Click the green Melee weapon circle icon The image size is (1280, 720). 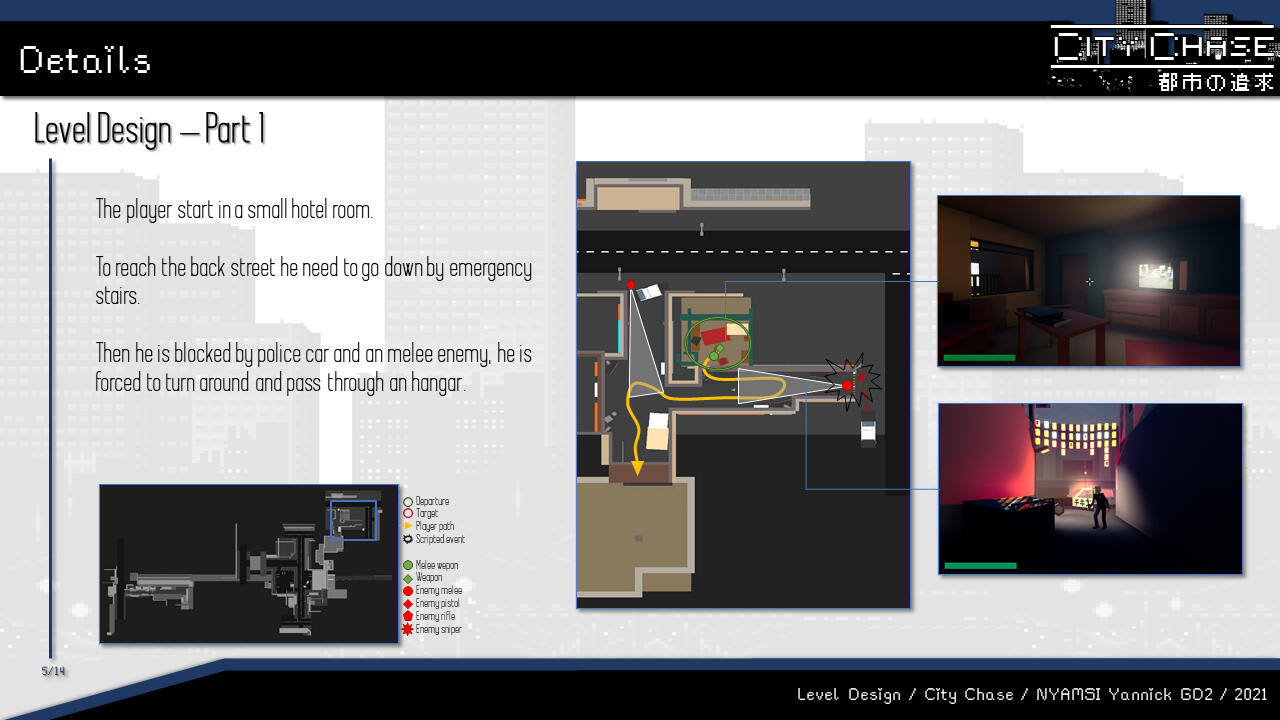click(408, 566)
